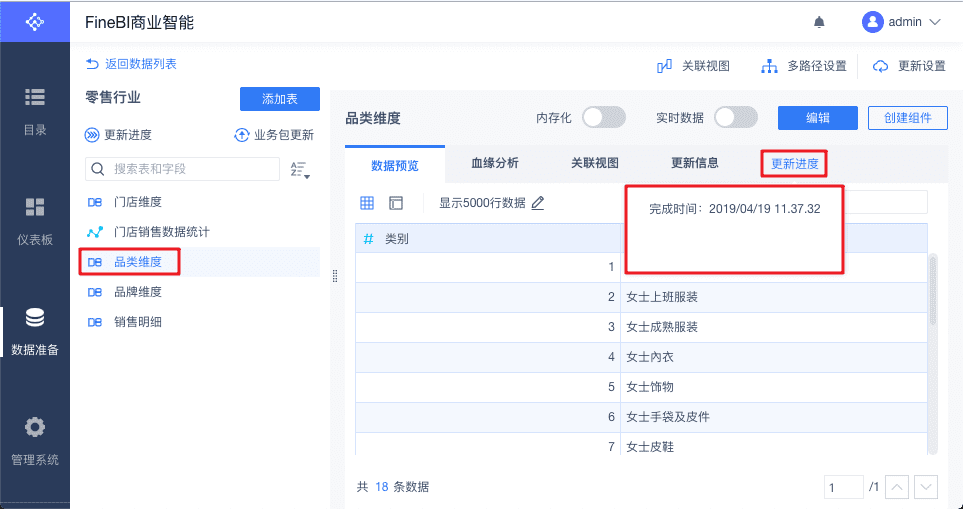Go to next page arrow
Viewport: 963px width, 509px height.
[x=927, y=487]
